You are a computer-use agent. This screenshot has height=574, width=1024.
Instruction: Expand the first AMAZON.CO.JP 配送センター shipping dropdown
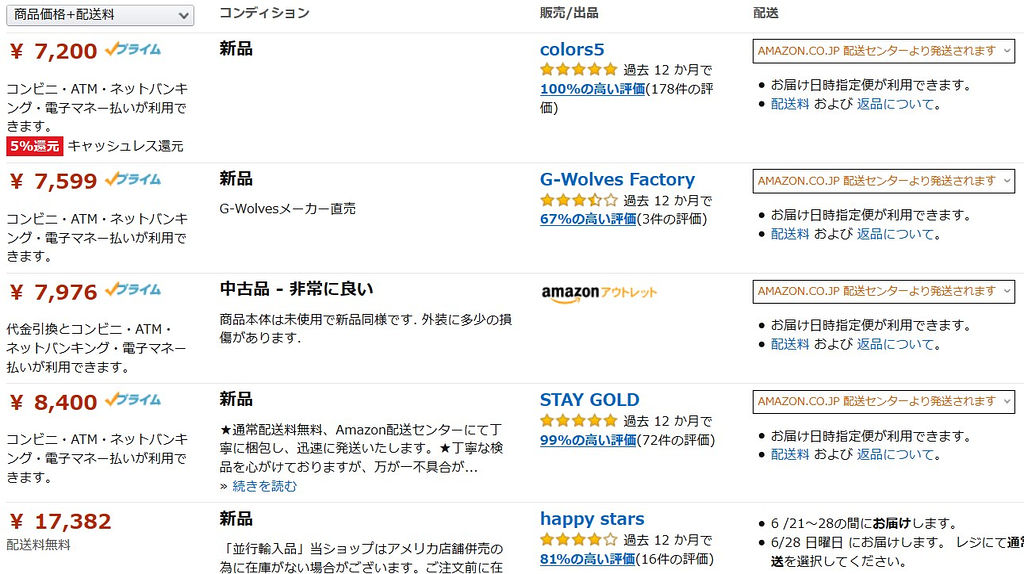pos(884,51)
